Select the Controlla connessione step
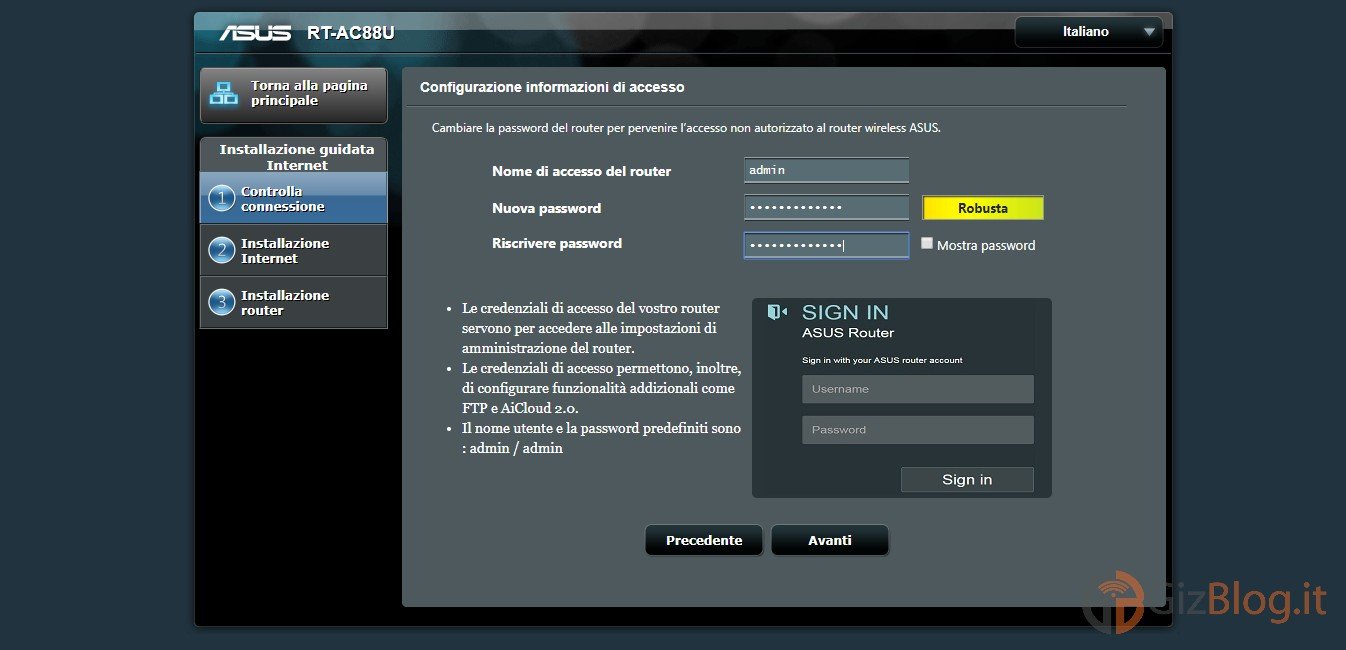Viewport: 1346px width, 650px height. [294, 198]
